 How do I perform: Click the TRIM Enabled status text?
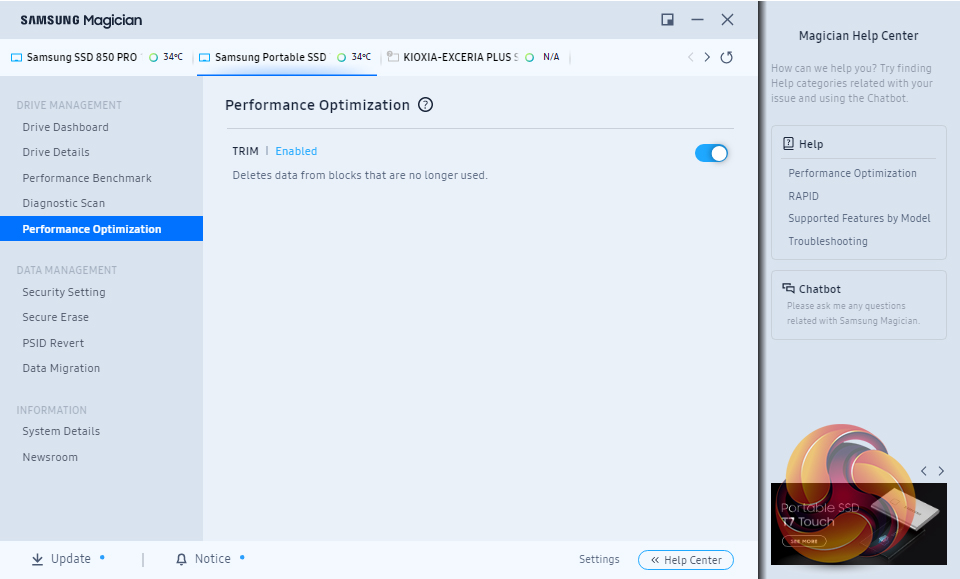pyautogui.click(x=296, y=151)
